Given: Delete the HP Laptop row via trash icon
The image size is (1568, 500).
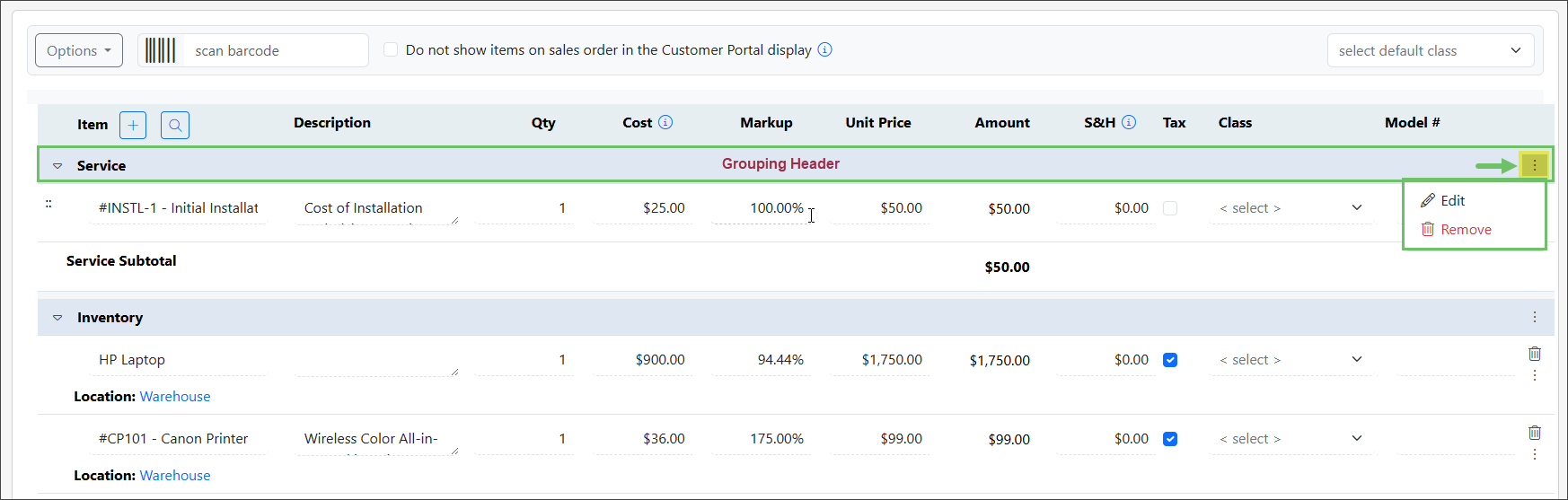Looking at the screenshot, I should [x=1535, y=354].
